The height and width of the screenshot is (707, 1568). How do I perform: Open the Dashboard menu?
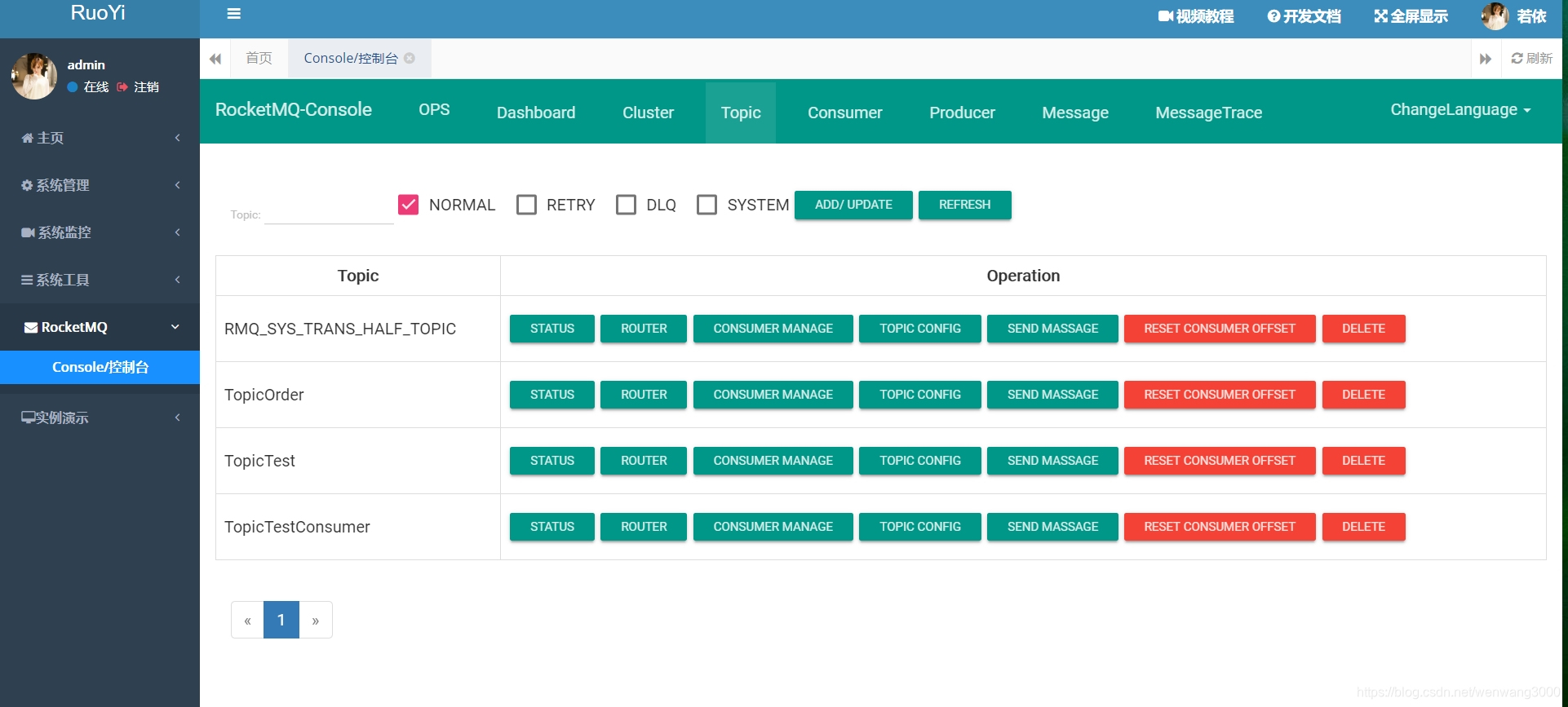pos(536,113)
